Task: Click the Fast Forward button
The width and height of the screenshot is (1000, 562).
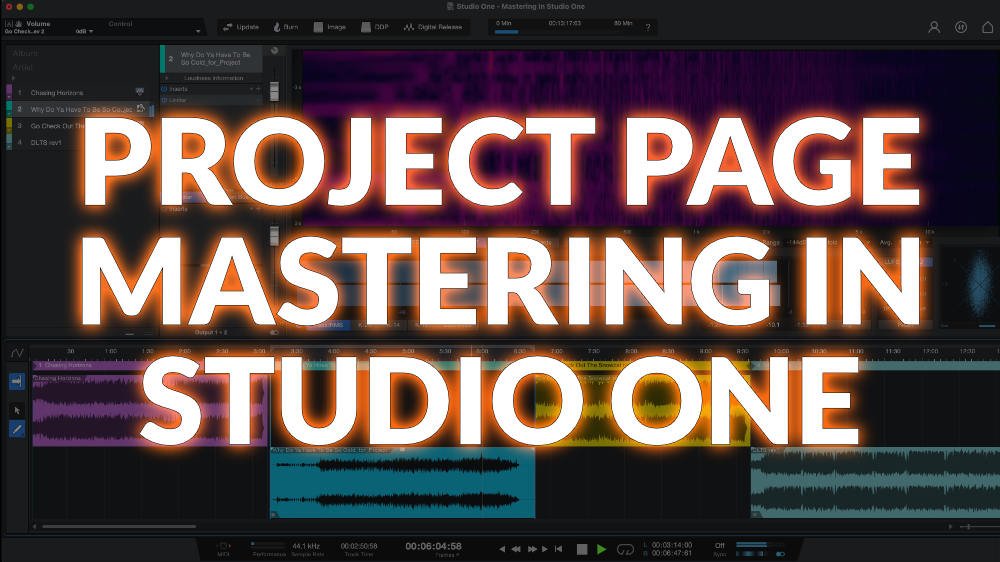Action: 531,549
